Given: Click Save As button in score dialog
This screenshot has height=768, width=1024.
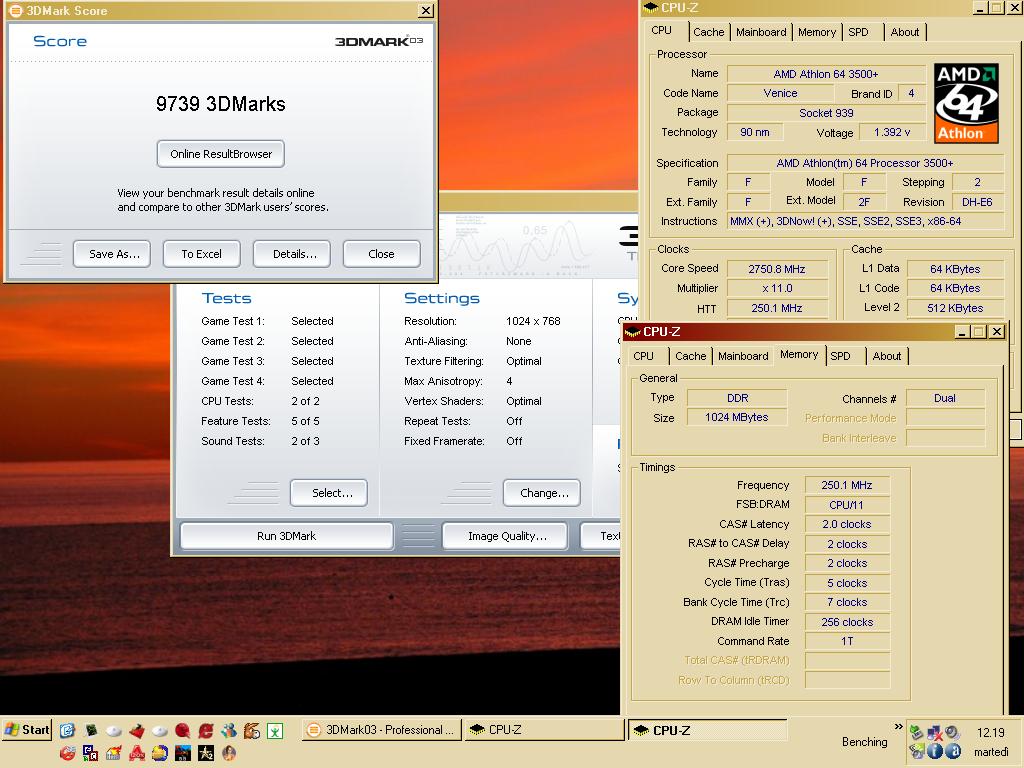Looking at the screenshot, I should tap(114, 254).
